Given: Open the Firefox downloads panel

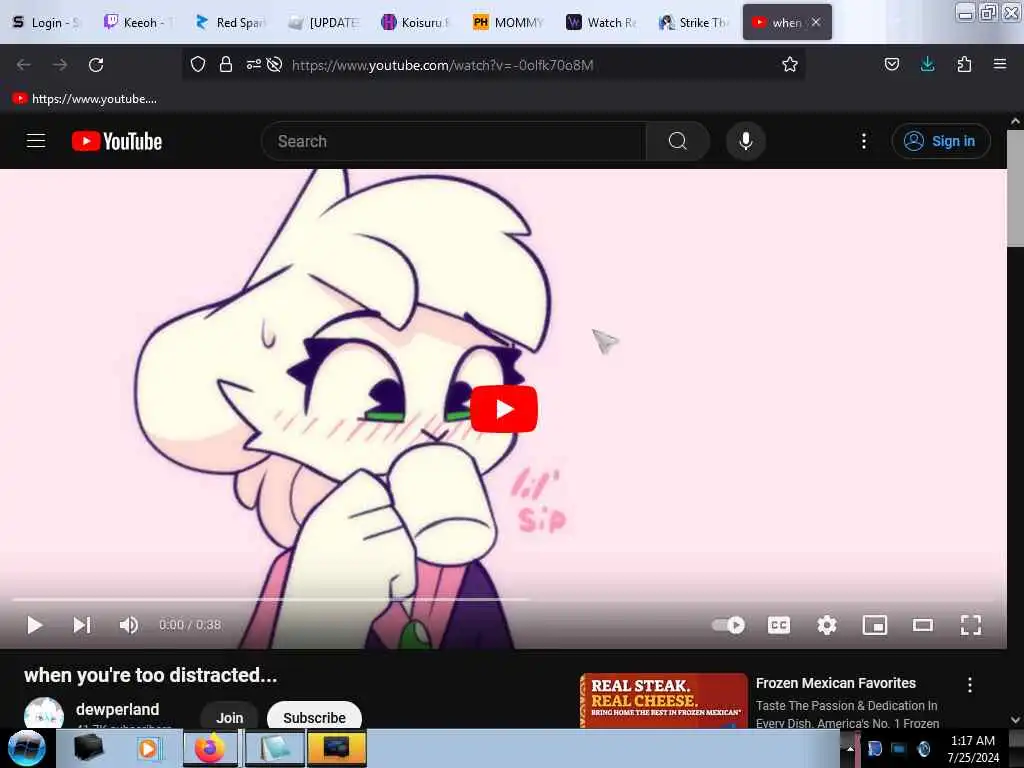Looking at the screenshot, I should pyautogui.click(x=927, y=64).
